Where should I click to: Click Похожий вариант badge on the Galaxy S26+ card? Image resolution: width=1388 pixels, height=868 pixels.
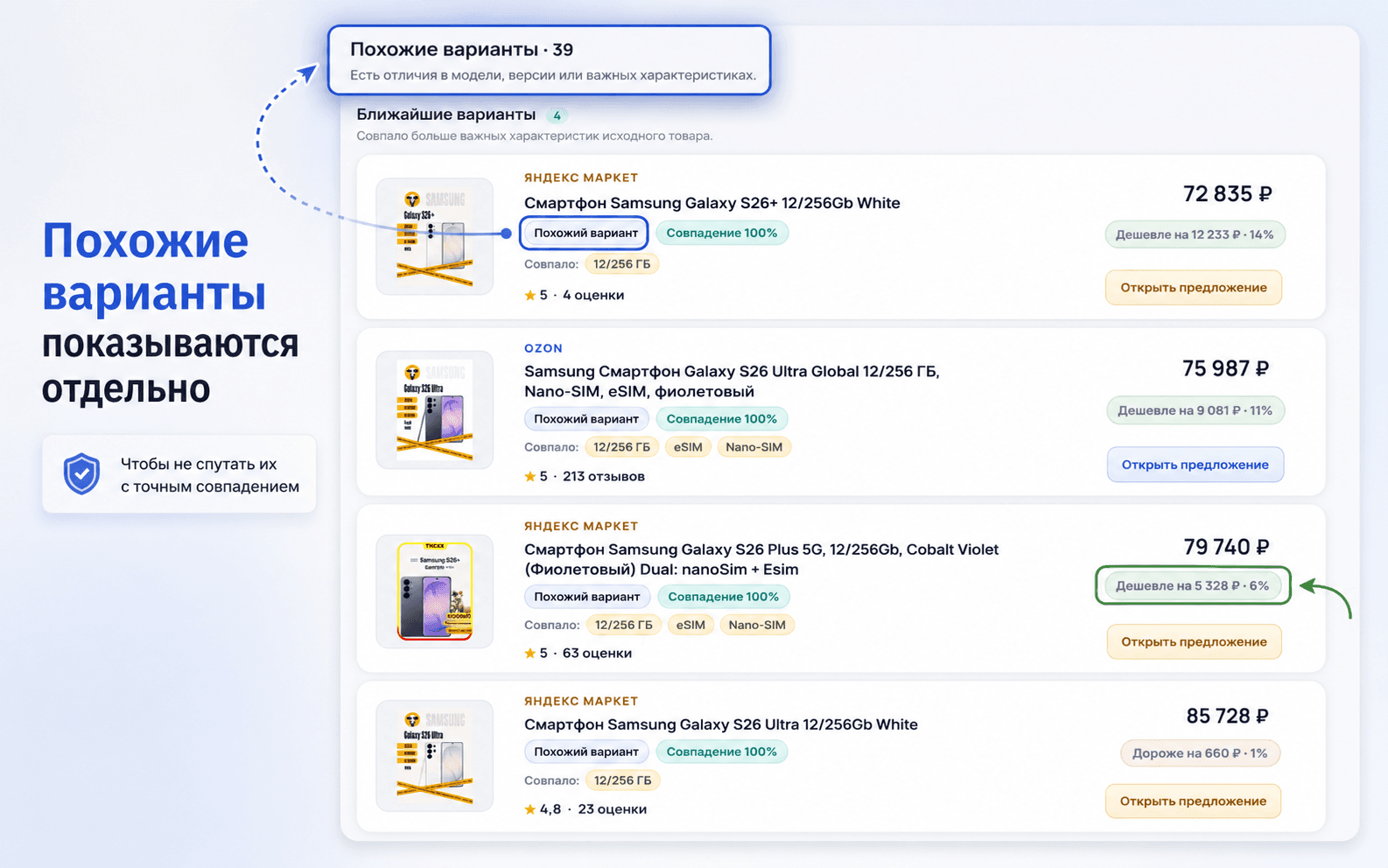click(585, 234)
